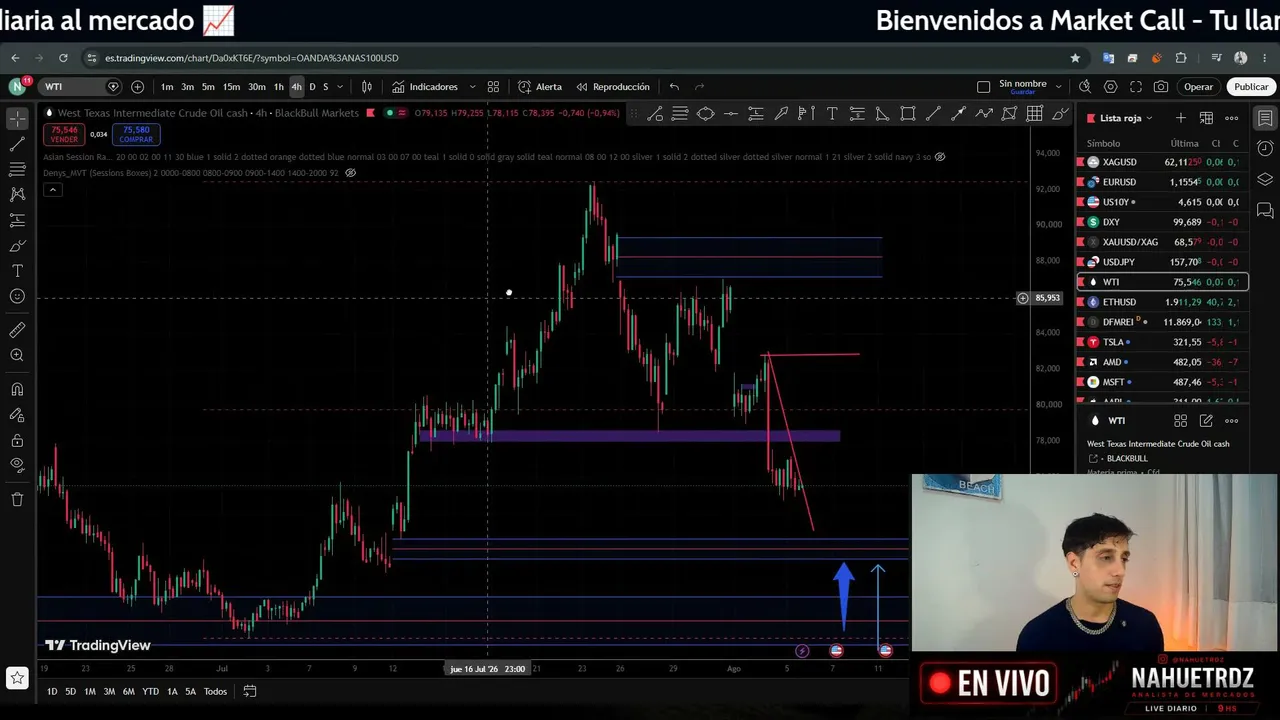Open the object tree layers panel

(x=1265, y=180)
